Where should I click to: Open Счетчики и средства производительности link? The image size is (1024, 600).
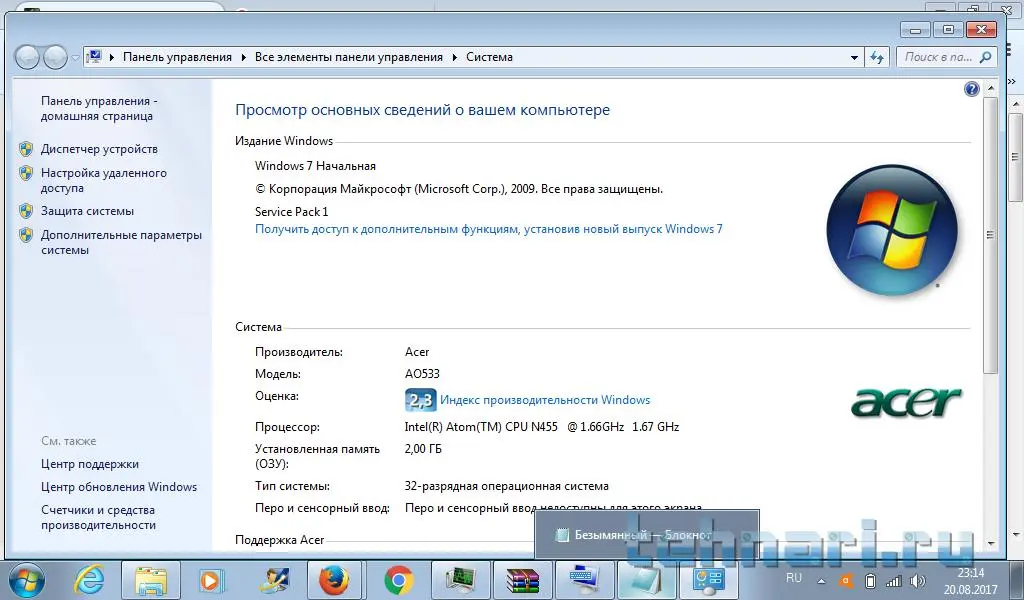98,517
